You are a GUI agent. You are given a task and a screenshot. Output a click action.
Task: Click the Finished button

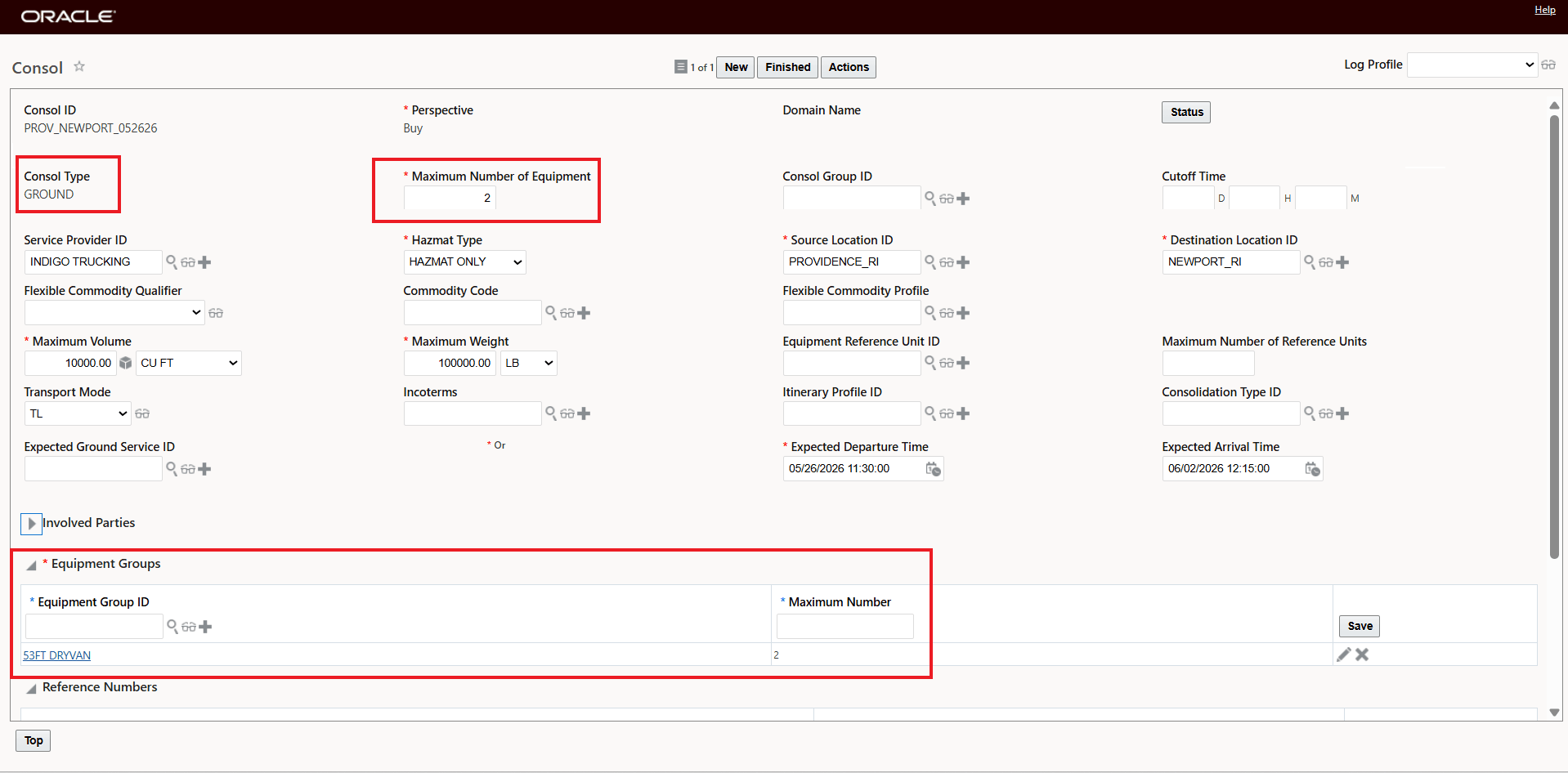point(788,67)
